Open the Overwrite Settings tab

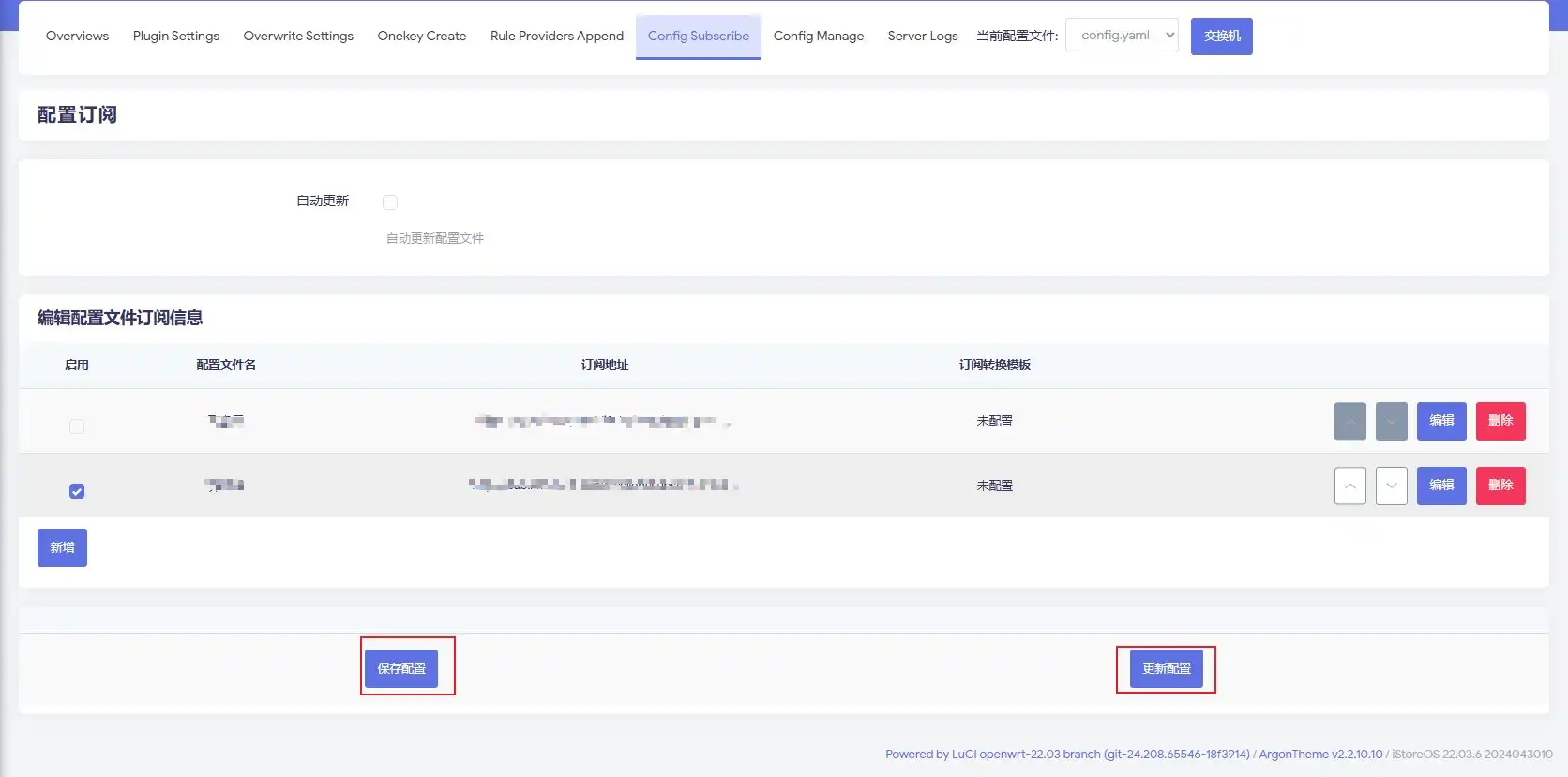click(298, 36)
